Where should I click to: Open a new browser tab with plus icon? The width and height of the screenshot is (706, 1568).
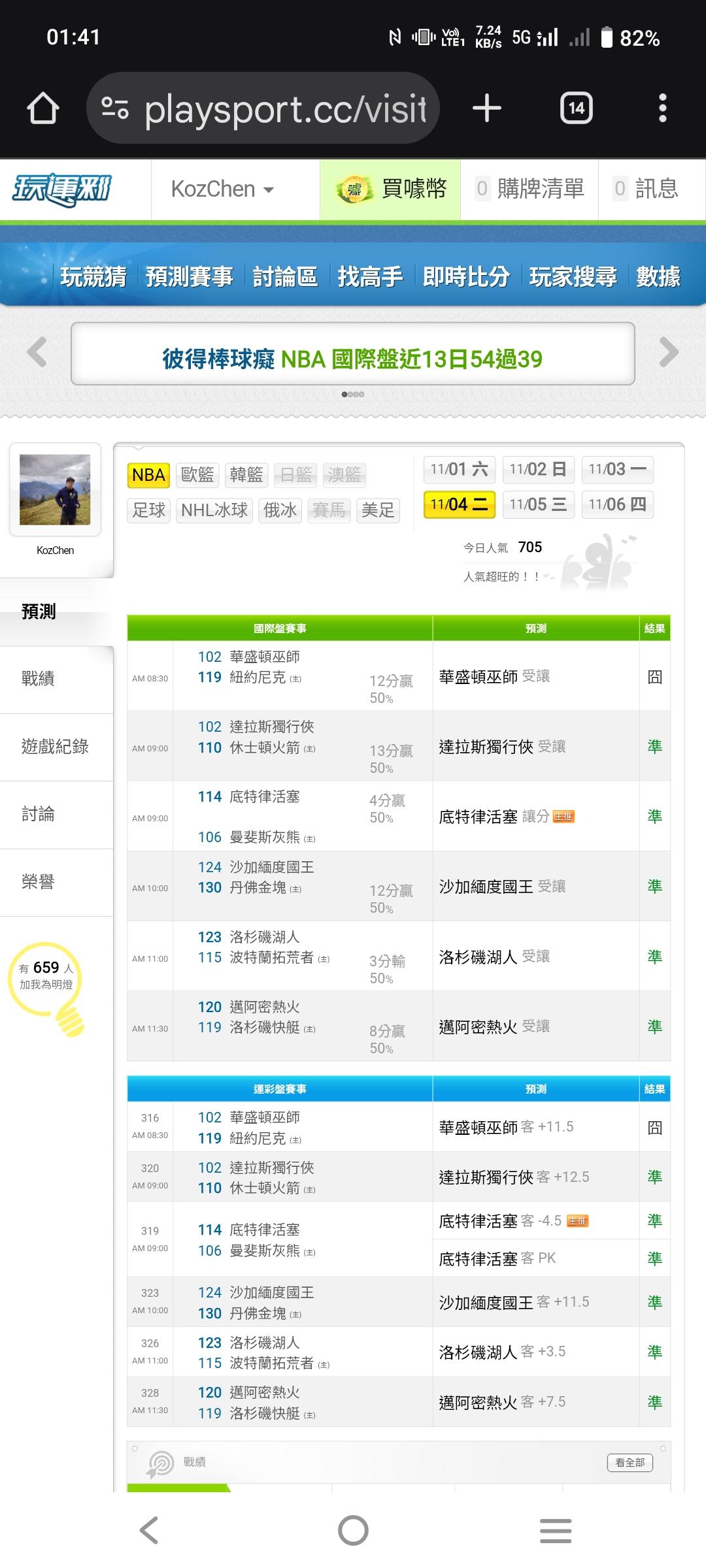point(487,108)
